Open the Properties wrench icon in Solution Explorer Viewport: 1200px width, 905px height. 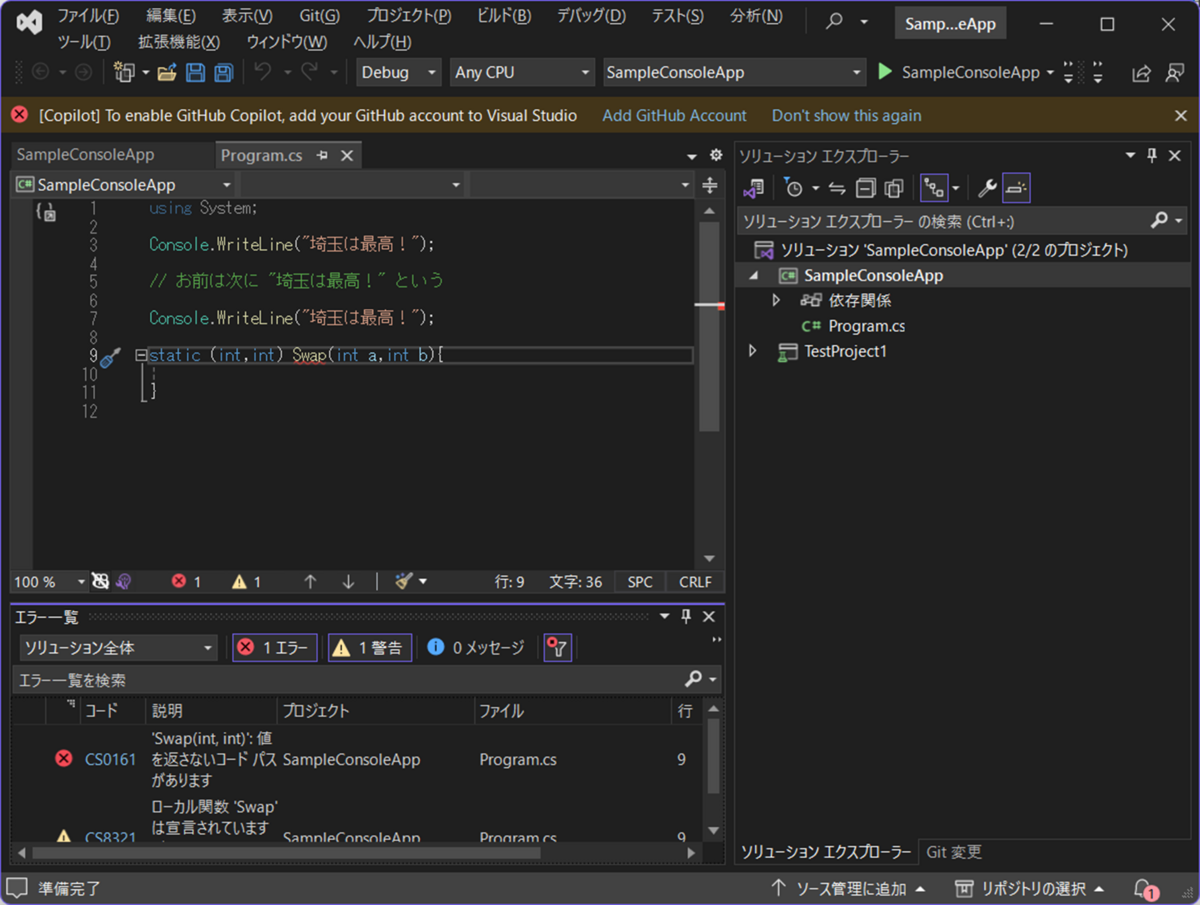click(x=986, y=187)
